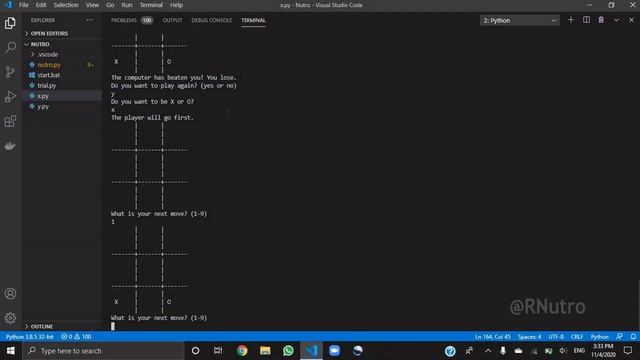Open the Windows action center icon
Image resolution: width=640 pixels, height=360 pixels.
[628, 351]
